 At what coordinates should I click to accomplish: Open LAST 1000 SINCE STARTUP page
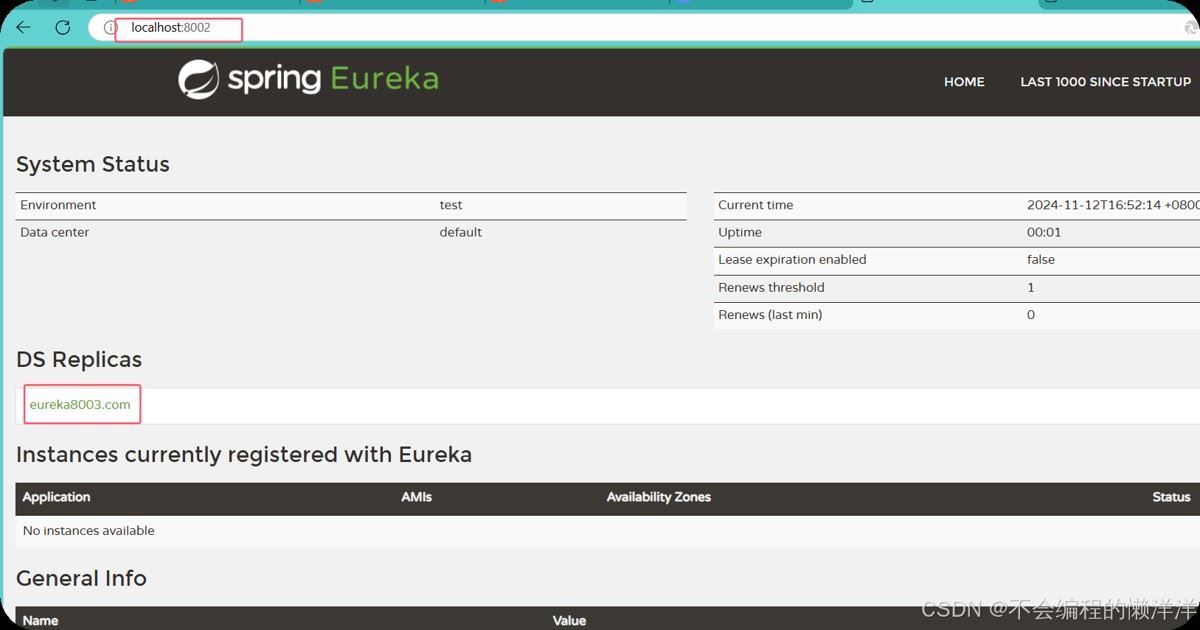1105,82
